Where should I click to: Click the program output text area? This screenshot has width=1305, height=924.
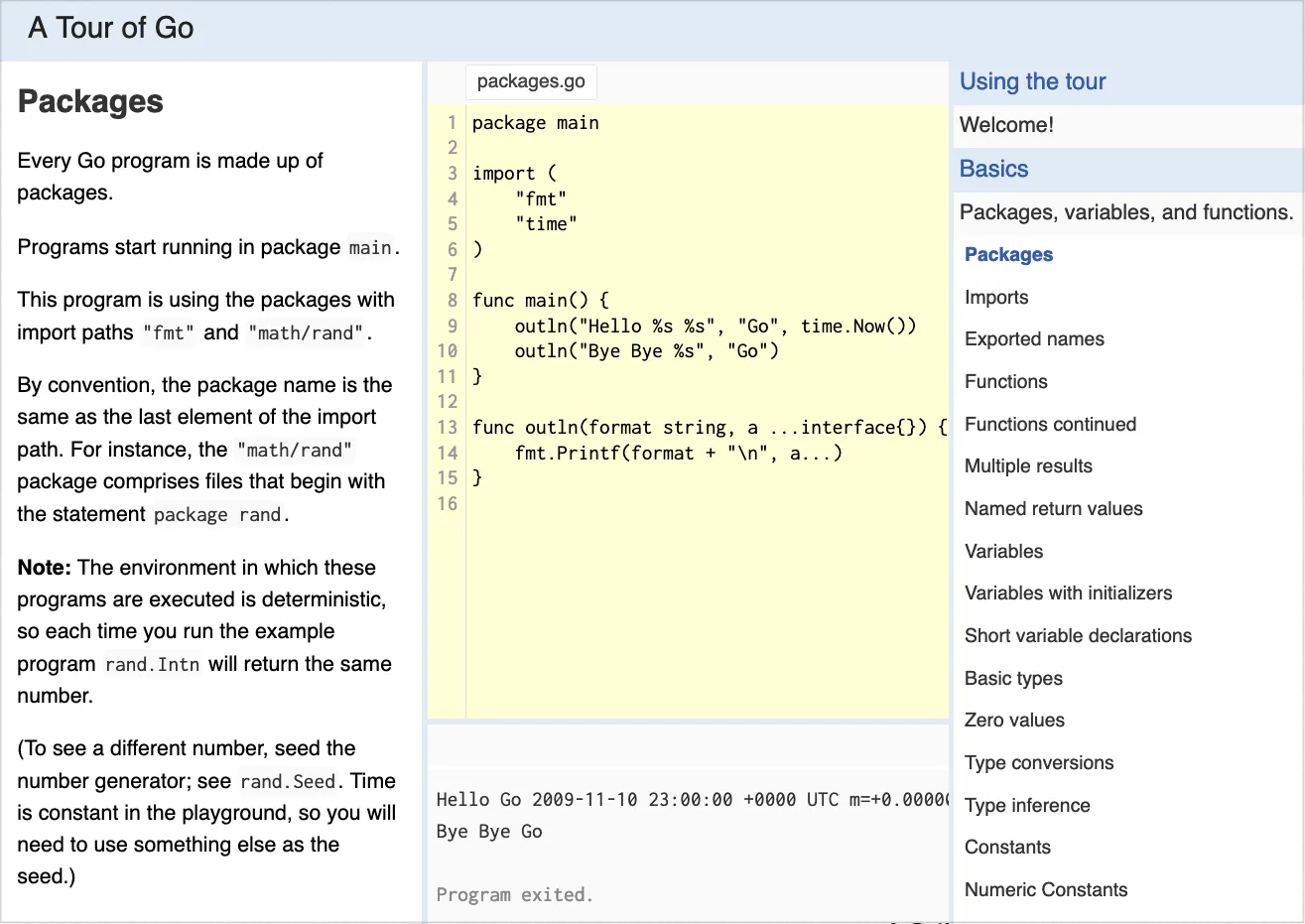pyautogui.click(x=688, y=832)
